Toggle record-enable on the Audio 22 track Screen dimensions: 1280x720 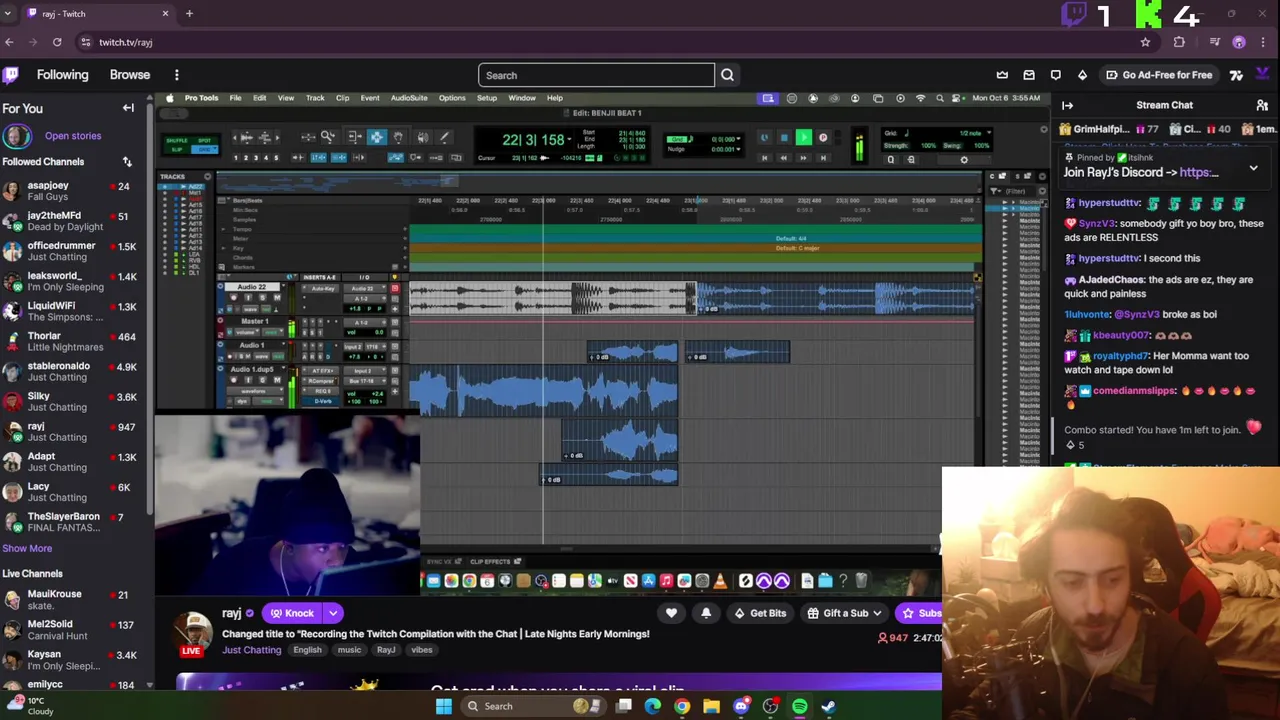(x=233, y=298)
